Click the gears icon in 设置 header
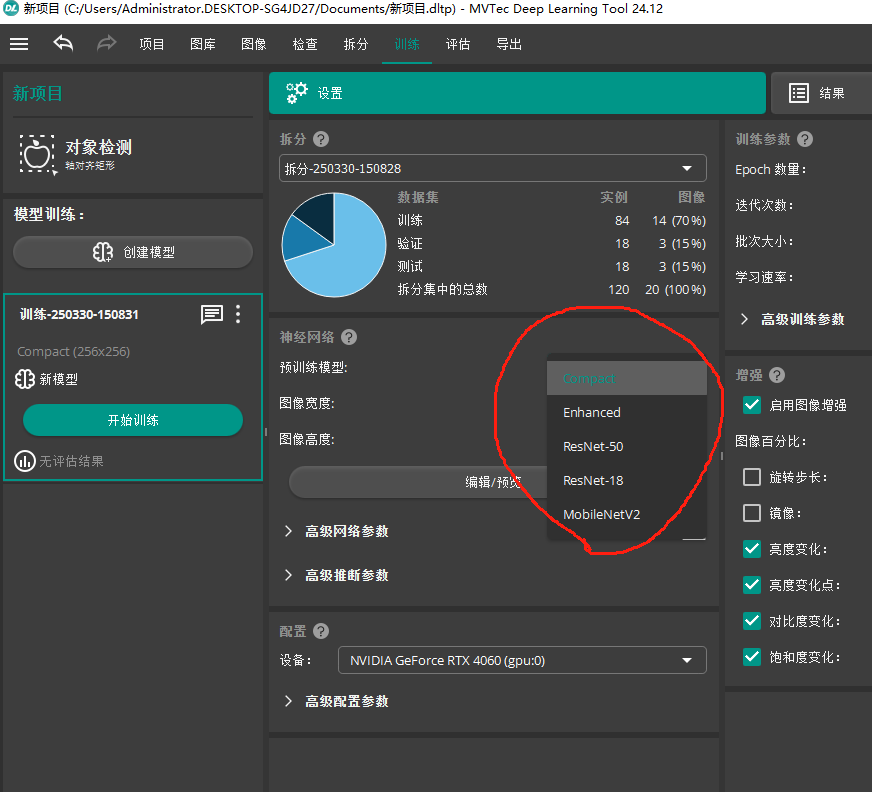 pyautogui.click(x=296, y=93)
